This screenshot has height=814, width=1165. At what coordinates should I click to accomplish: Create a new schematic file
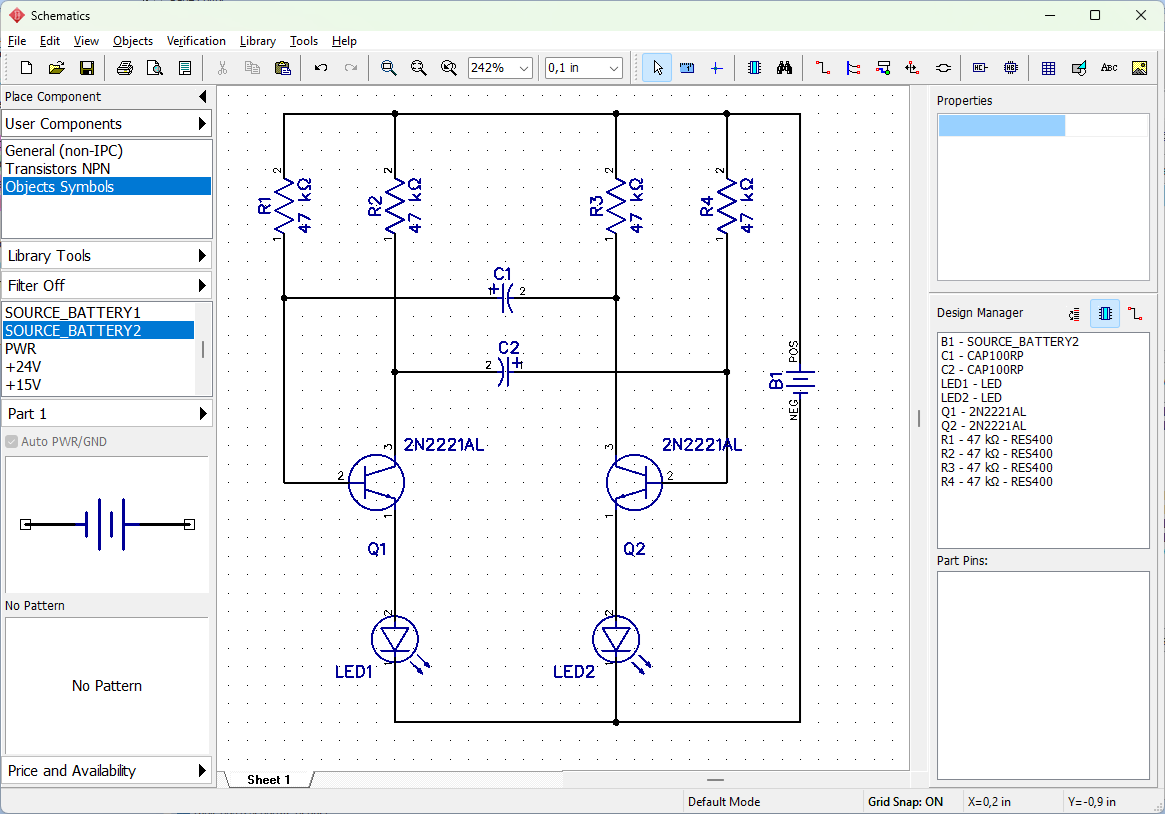coord(26,68)
